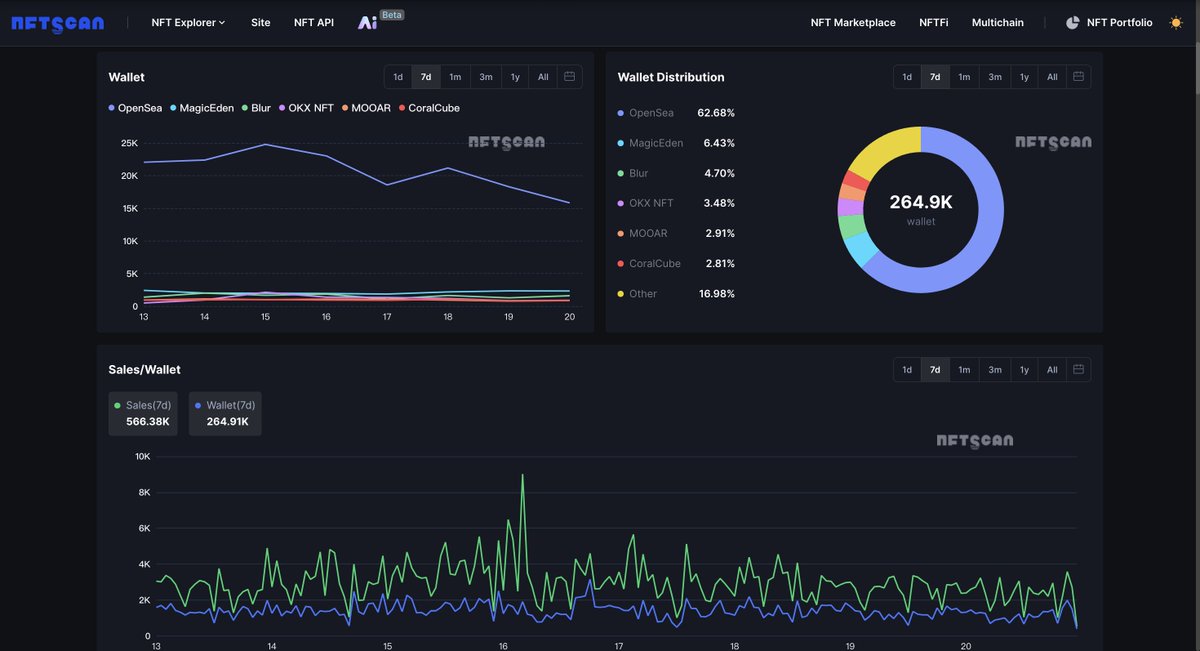Select 7d range in Wallet Distribution

(935, 77)
